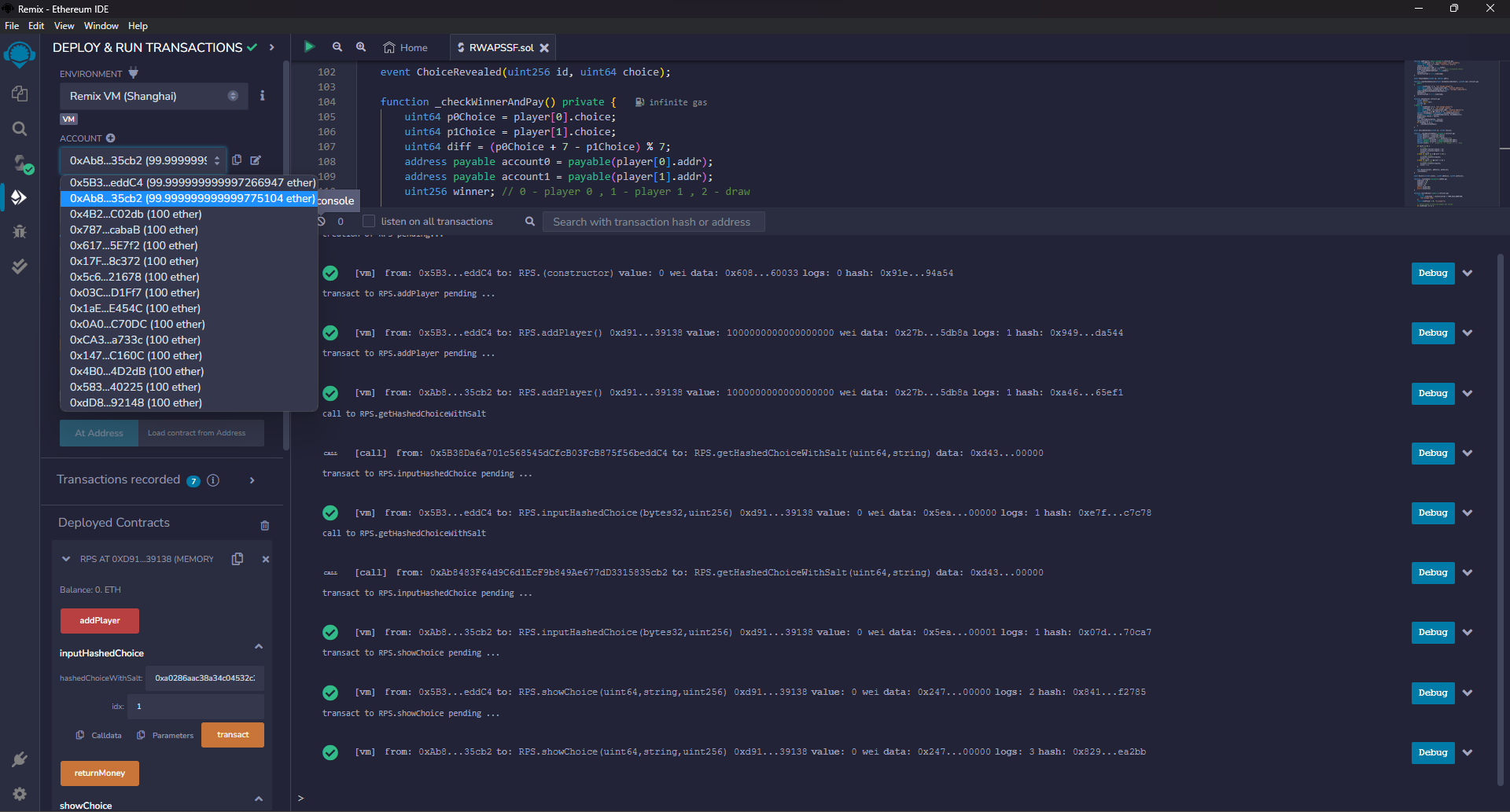Choose account 0x787...cabaB (100 ether)
This screenshot has width=1510, height=812.
[x=189, y=230]
